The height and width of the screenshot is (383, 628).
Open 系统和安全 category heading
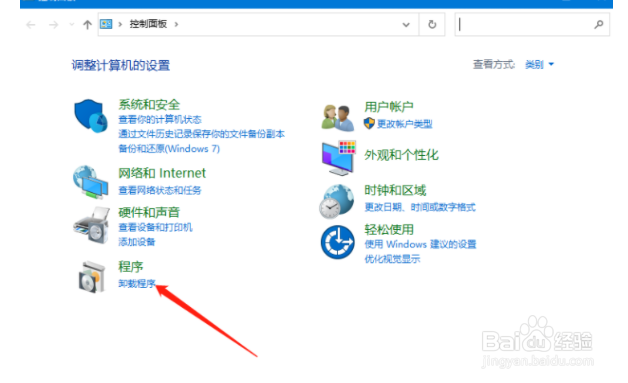tap(149, 105)
